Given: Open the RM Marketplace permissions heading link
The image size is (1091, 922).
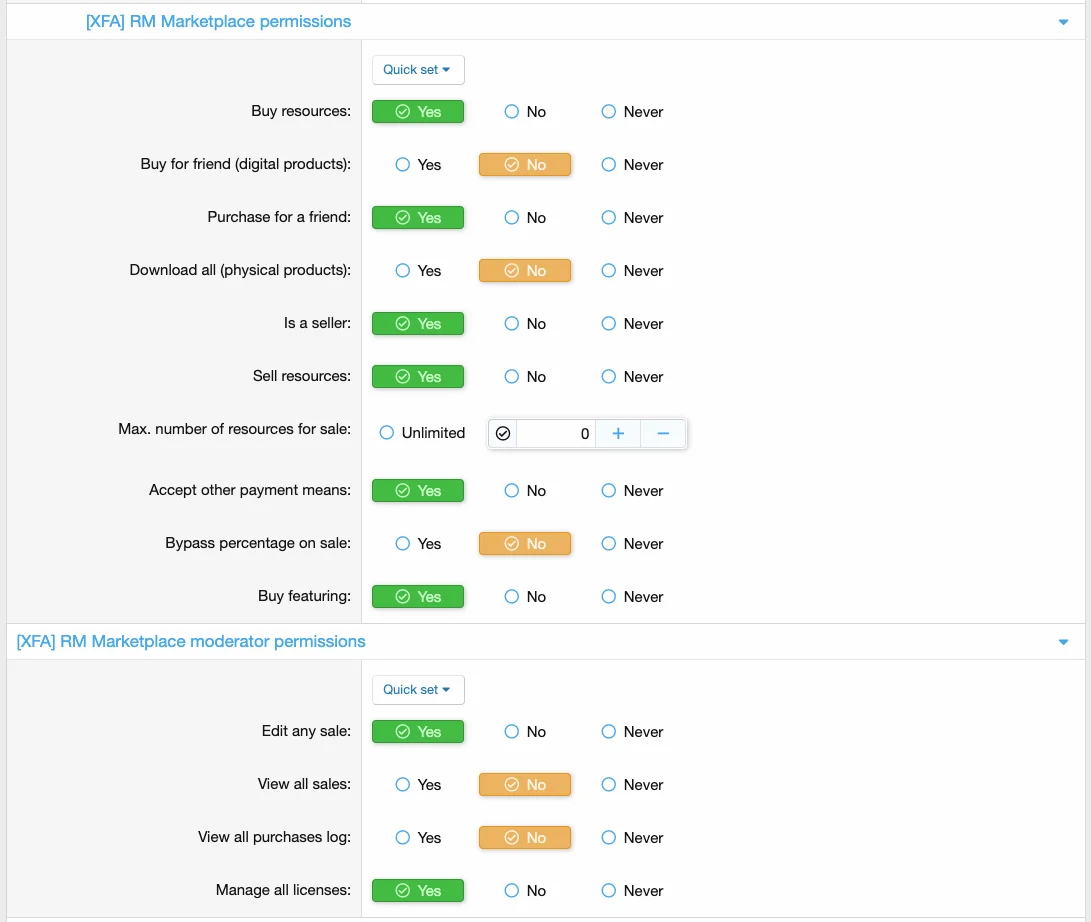Looking at the screenshot, I should coord(218,22).
